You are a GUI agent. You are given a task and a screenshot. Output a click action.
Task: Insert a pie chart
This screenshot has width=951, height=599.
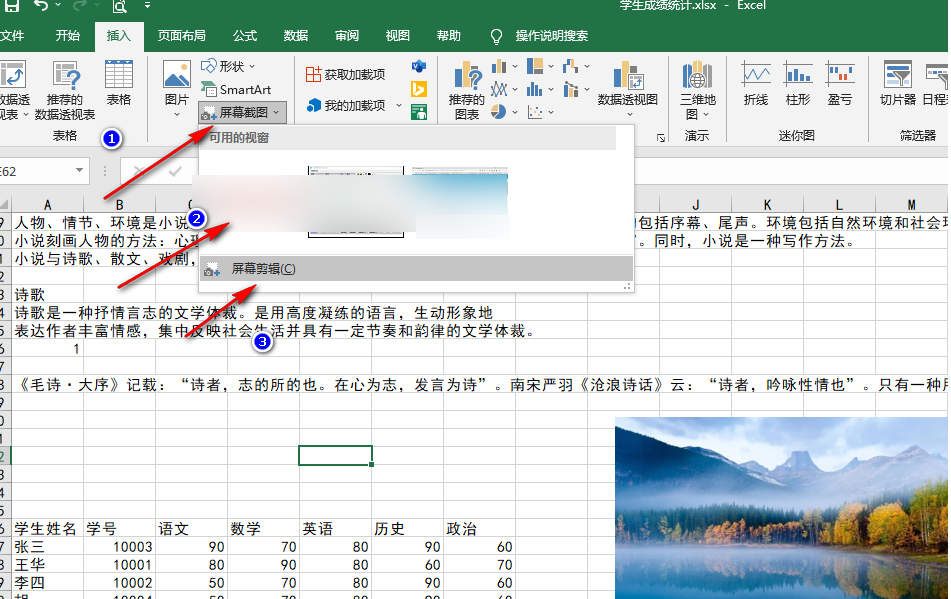pyautogui.click(x=496, y=111)
